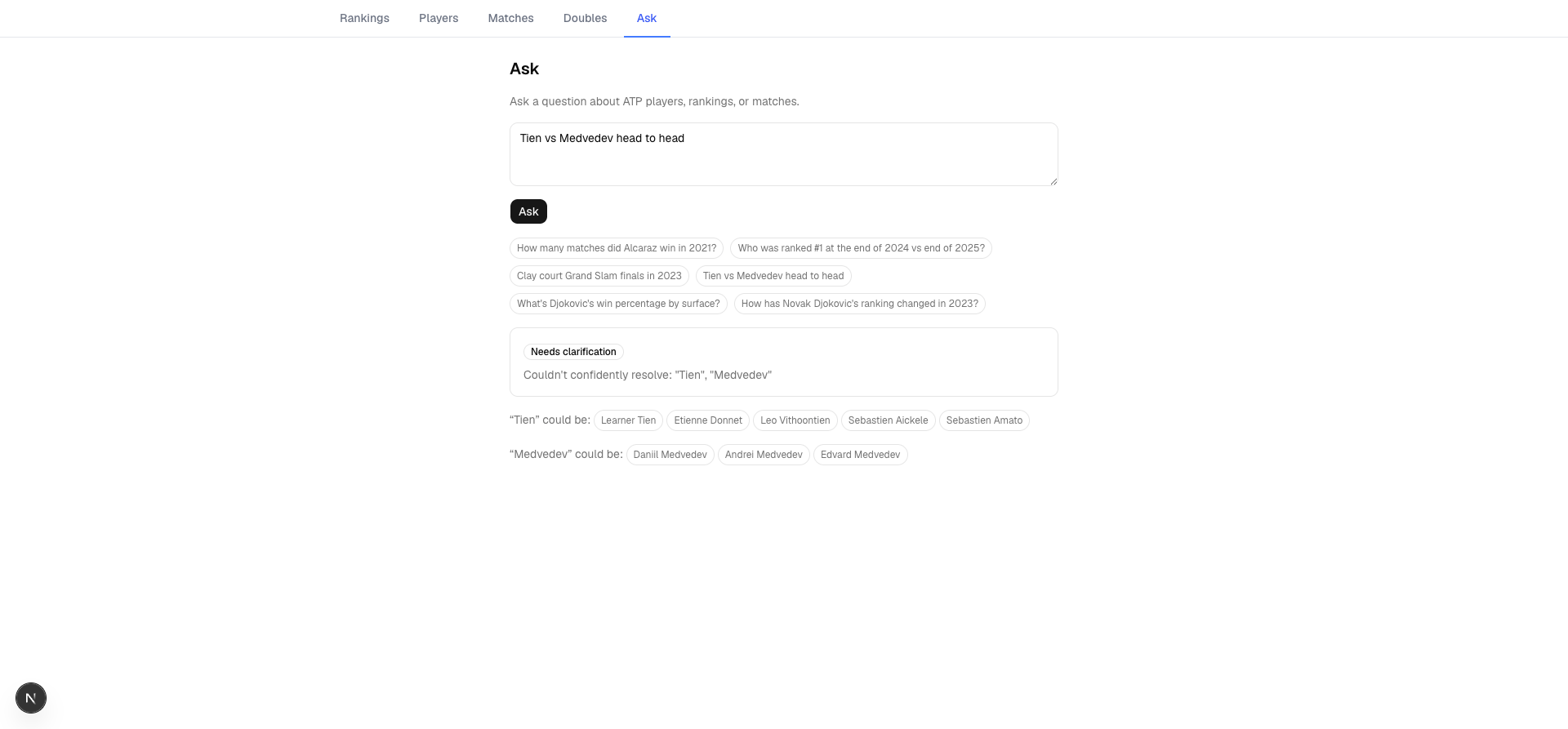The image size is (1568, 729).
Task: Click the "Tien could be:" label
Action: tap(550, 420)
